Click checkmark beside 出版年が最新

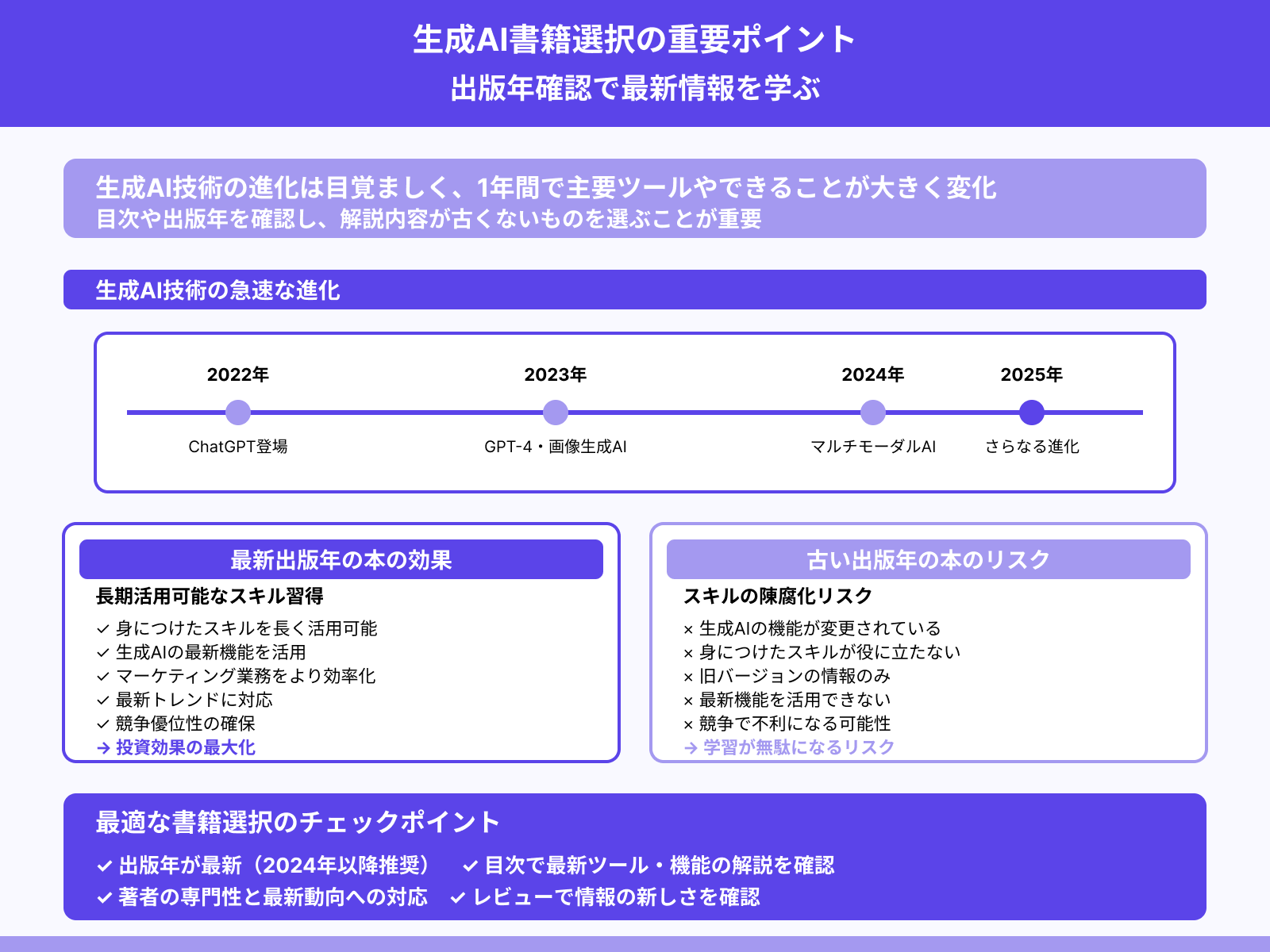click(104, 866)
